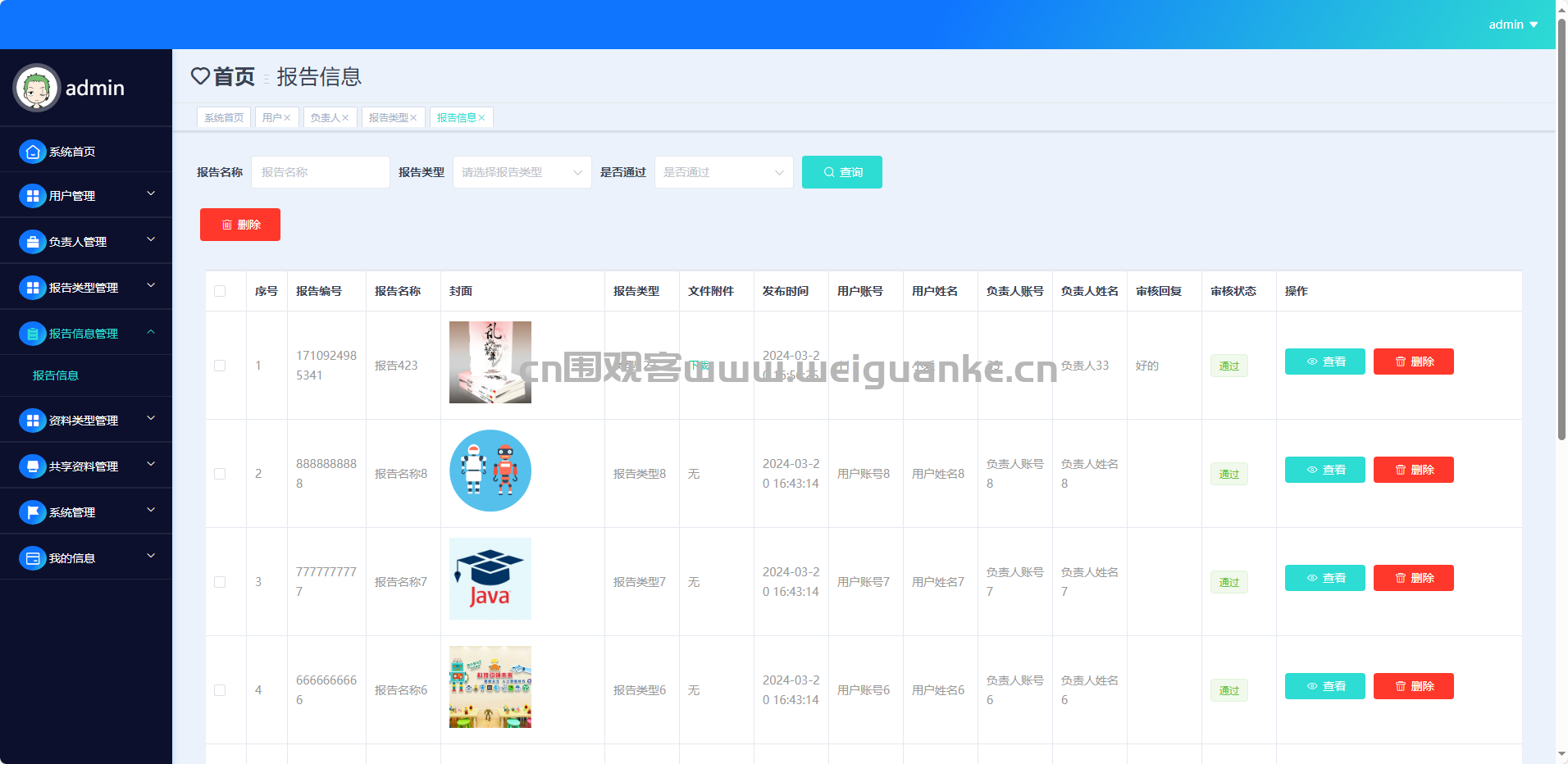Image resolution: width=1568 pixels, height=764 pixels.
Task: Open the 是否通过 dropdown filter
Action: point(723,172)
